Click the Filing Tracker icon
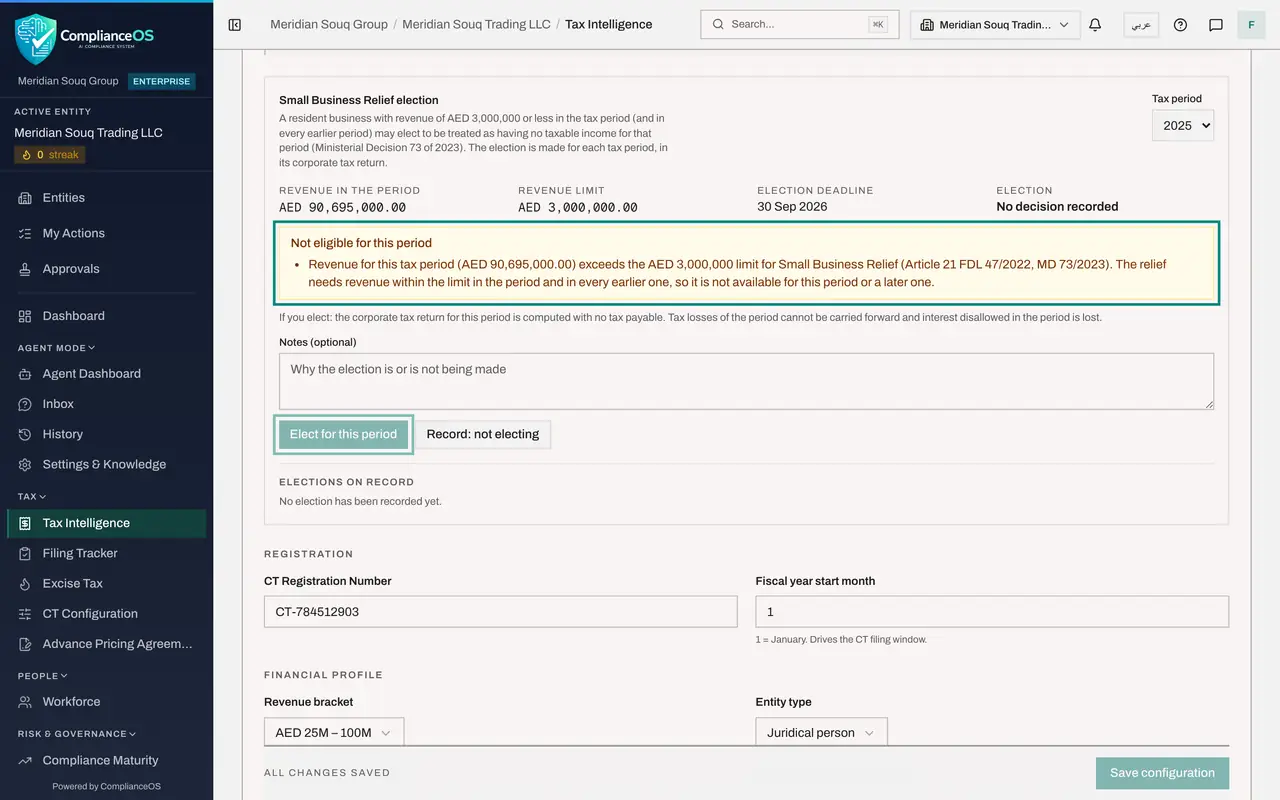Viewport: 1280px width, 800px height. 25,553
